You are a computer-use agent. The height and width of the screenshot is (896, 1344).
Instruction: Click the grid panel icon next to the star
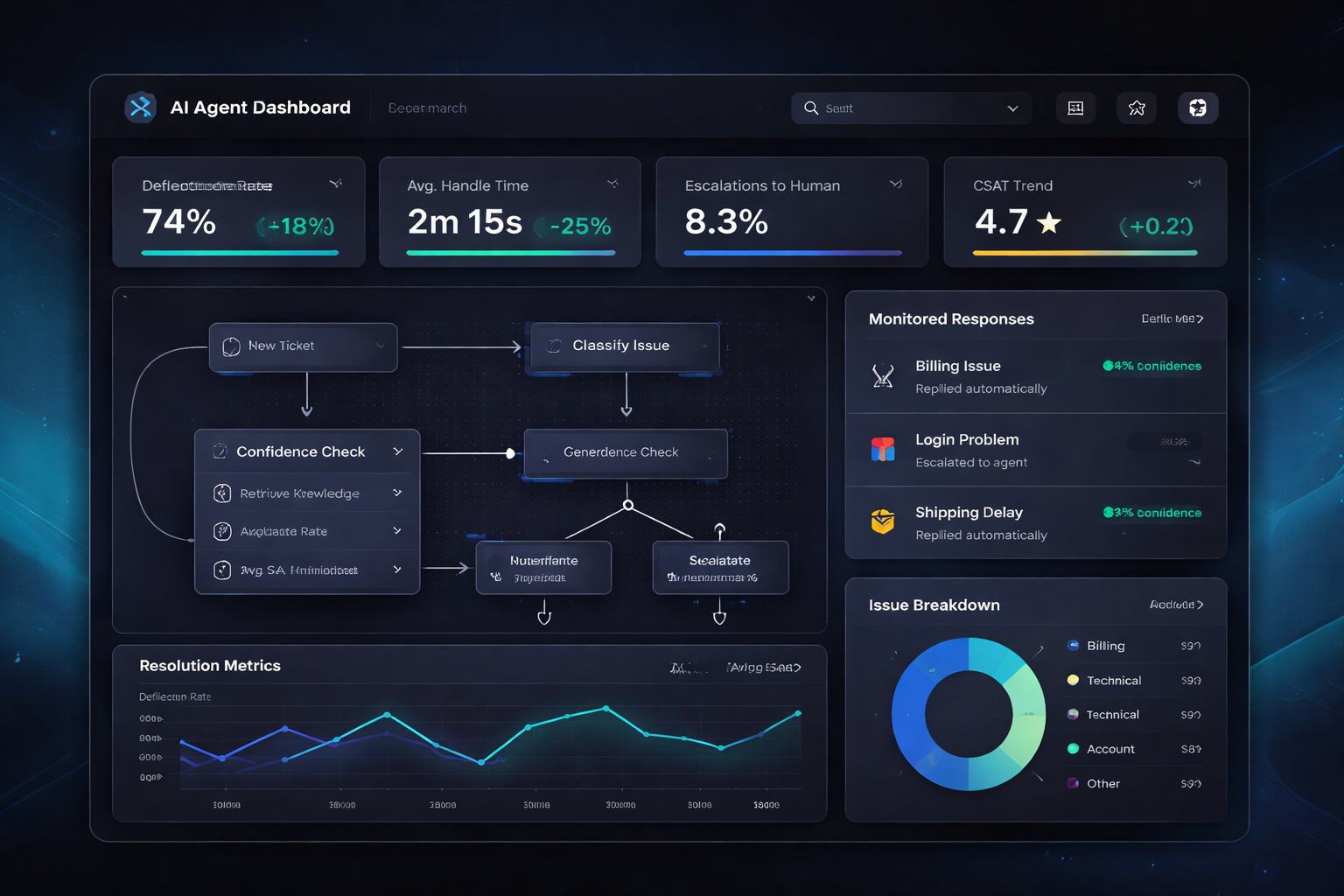pos(1074,108)
